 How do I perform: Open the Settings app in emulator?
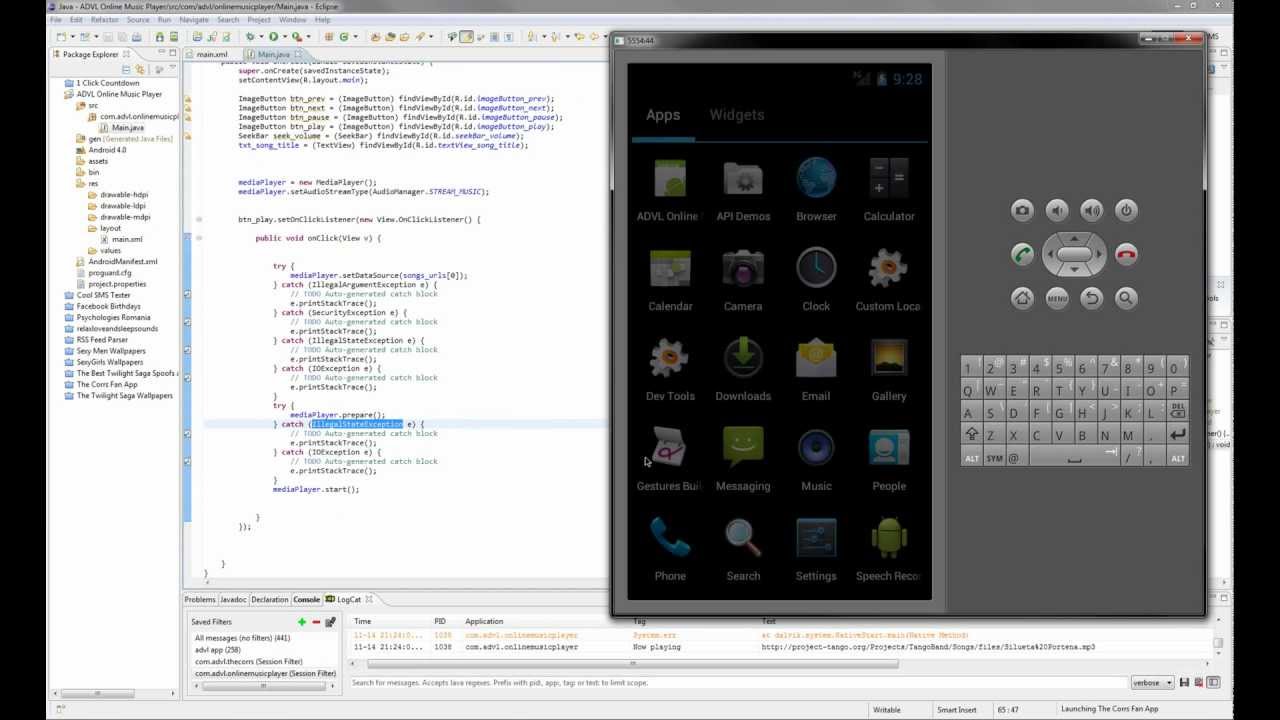point(816,550)
